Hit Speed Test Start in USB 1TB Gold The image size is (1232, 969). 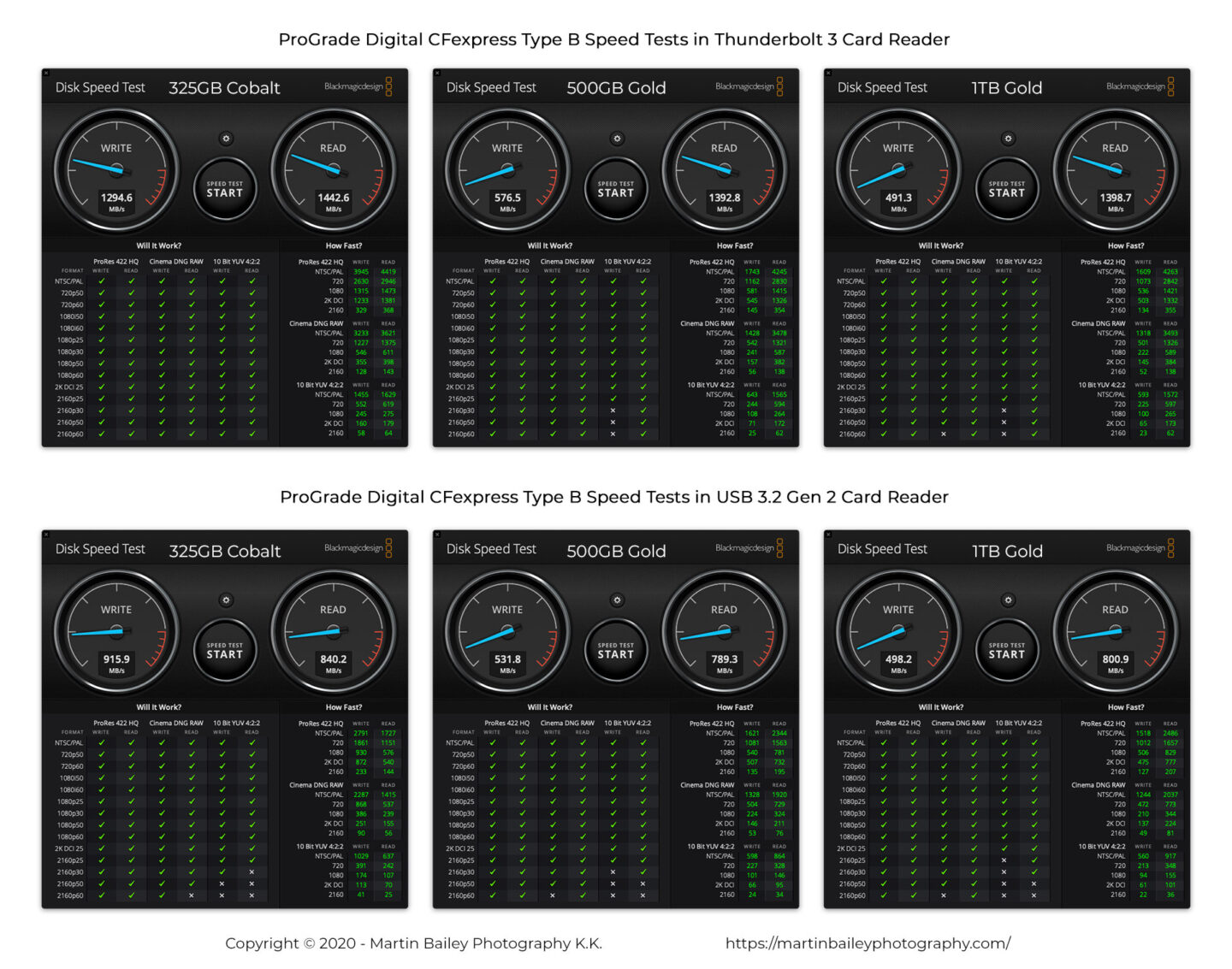[1006, 651]
